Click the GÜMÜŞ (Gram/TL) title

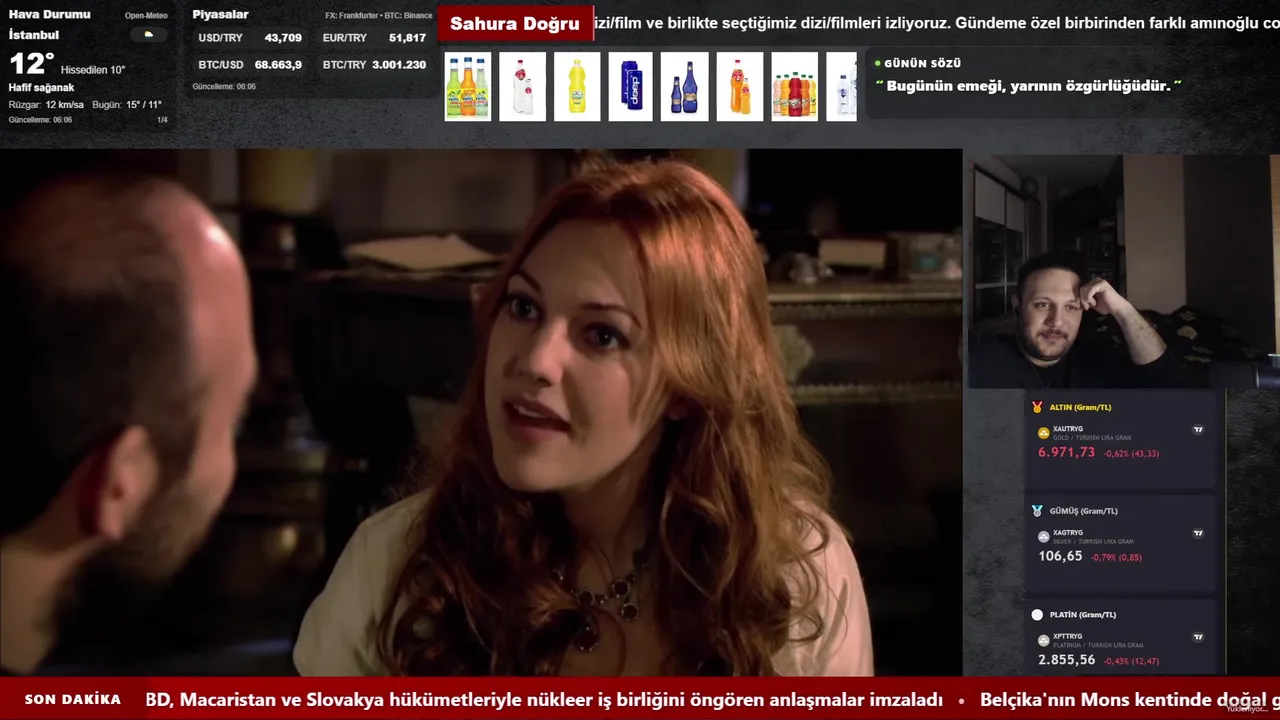click(x=1084, y=511)
